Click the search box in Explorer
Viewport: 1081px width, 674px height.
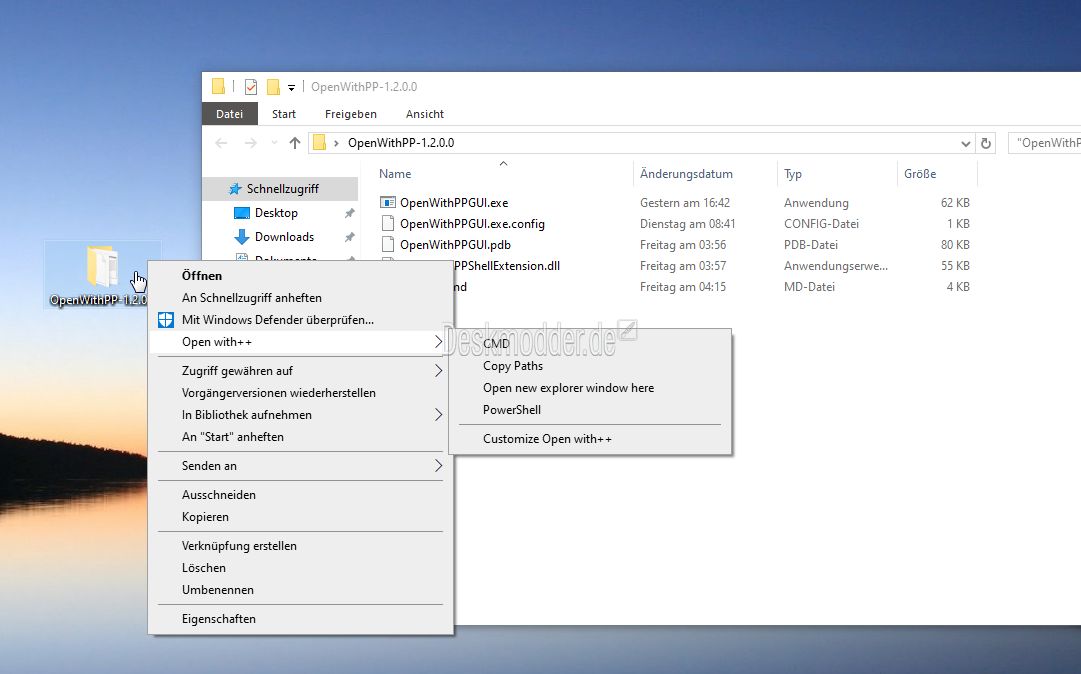pyautogui.click(x=1044, y=143)
